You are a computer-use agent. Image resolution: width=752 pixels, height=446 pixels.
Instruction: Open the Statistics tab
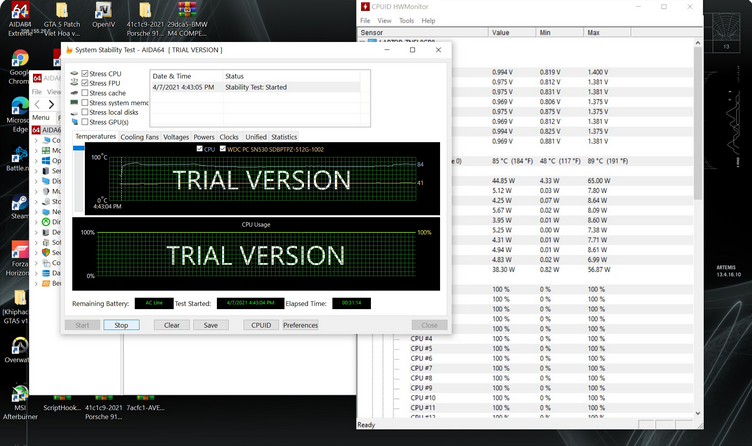284,137
